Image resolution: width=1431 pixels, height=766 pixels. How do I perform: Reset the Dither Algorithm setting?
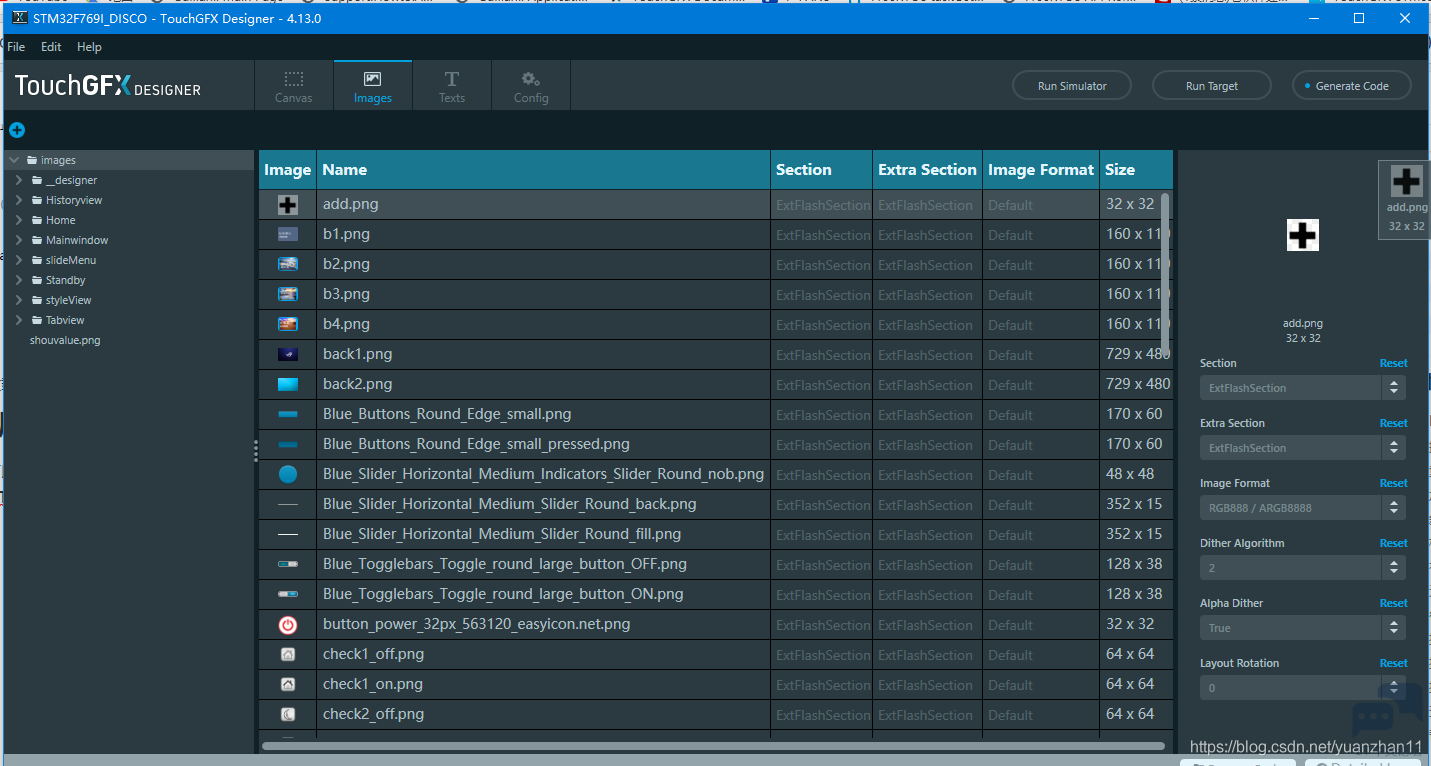click(x=1393, y=543)
